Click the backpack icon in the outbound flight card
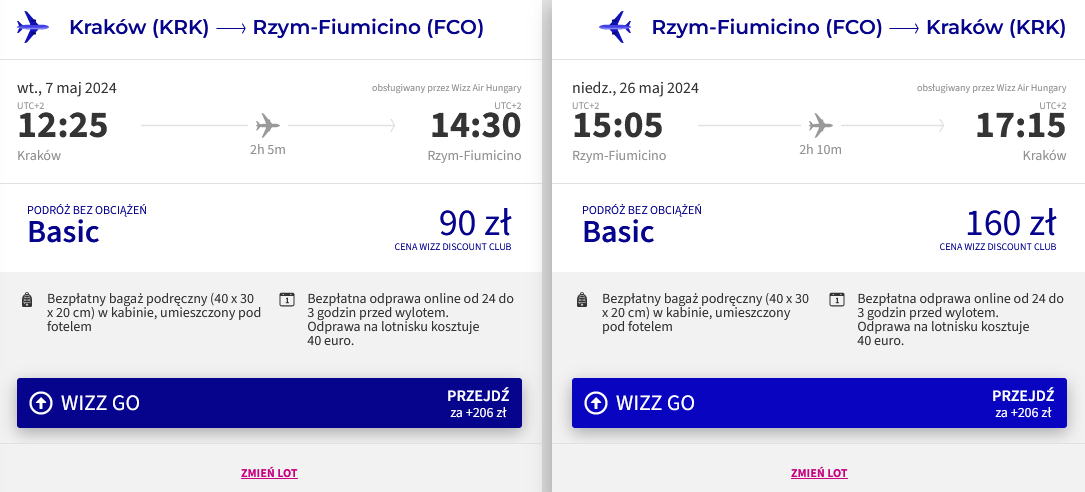The width and height of the screenshot is (1085, 492). click(x=26, y=300)
